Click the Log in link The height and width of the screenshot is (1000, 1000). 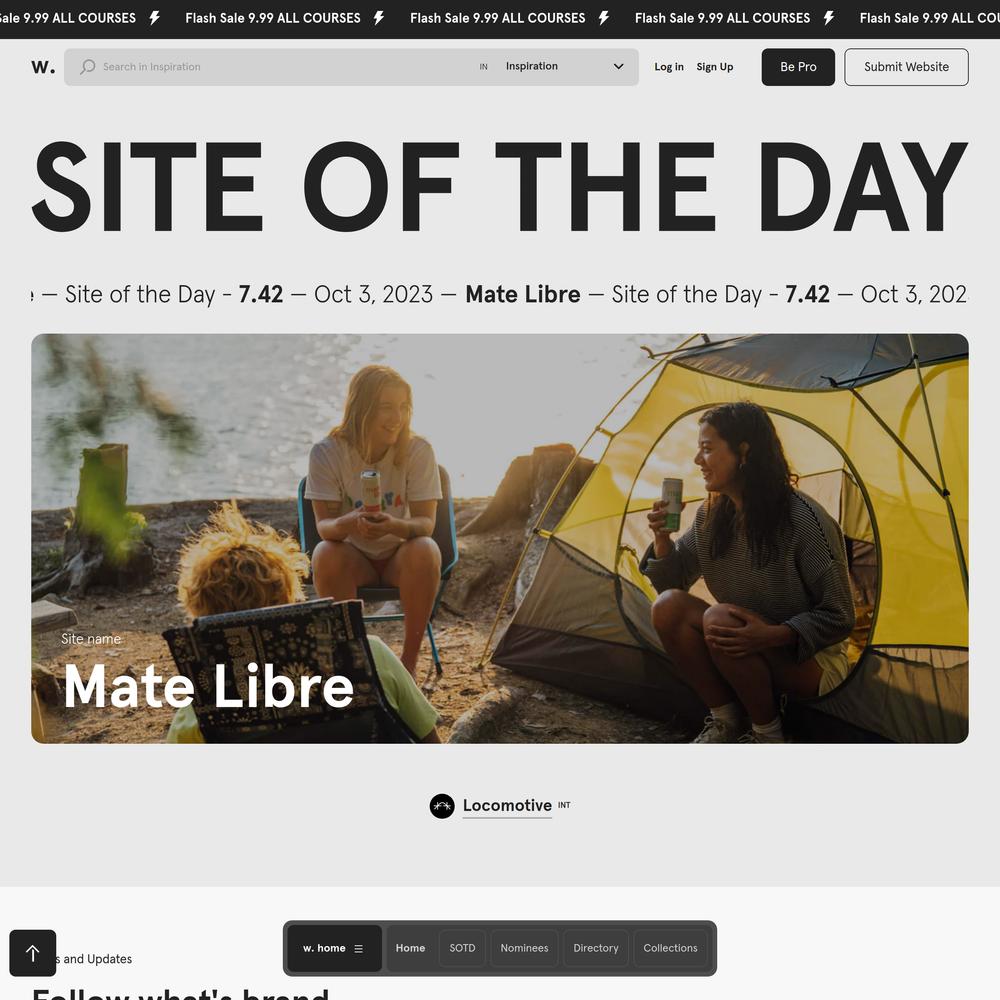[669, 66]
